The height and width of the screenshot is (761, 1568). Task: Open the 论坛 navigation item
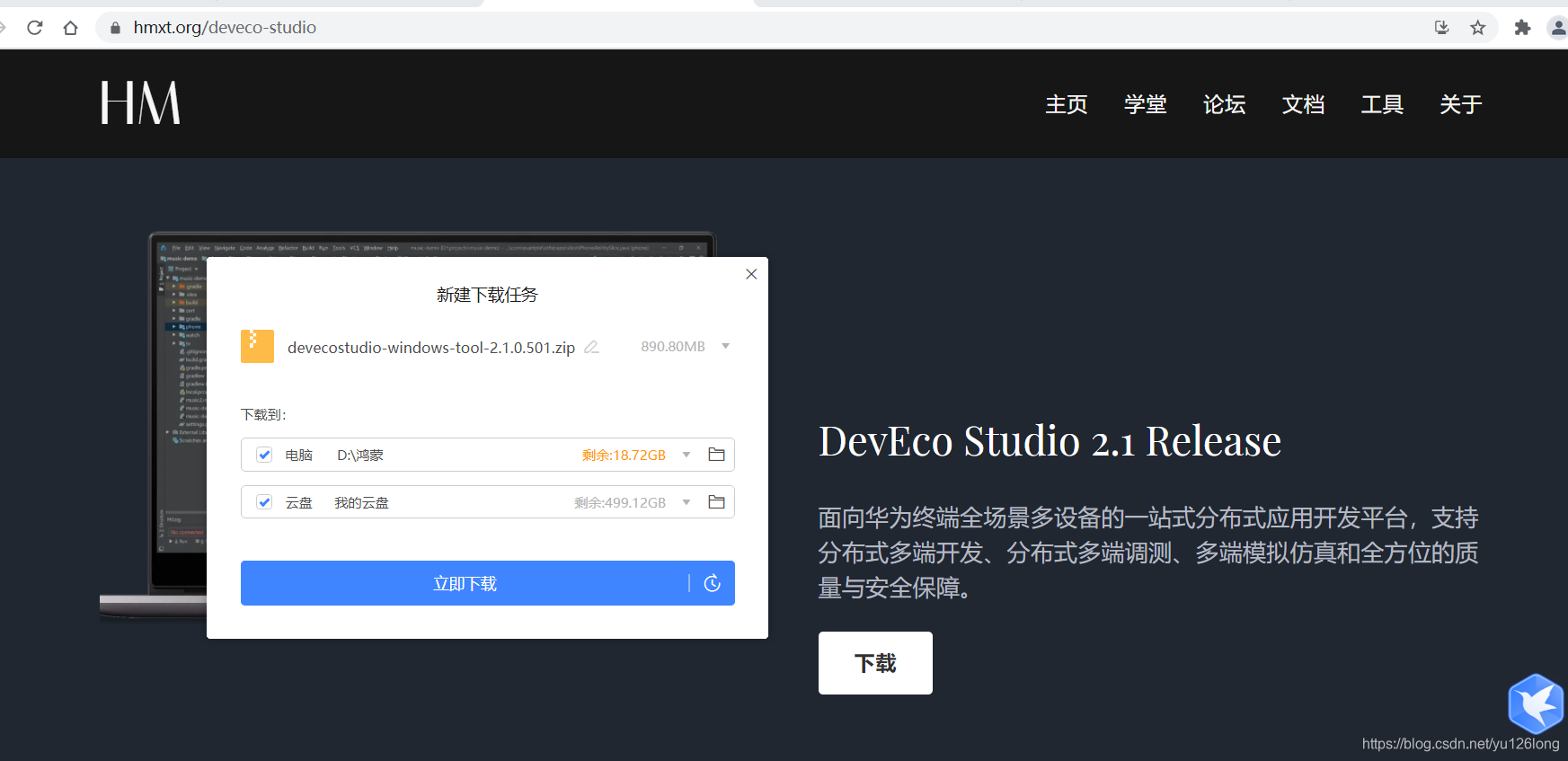(x=1225, y=104)
